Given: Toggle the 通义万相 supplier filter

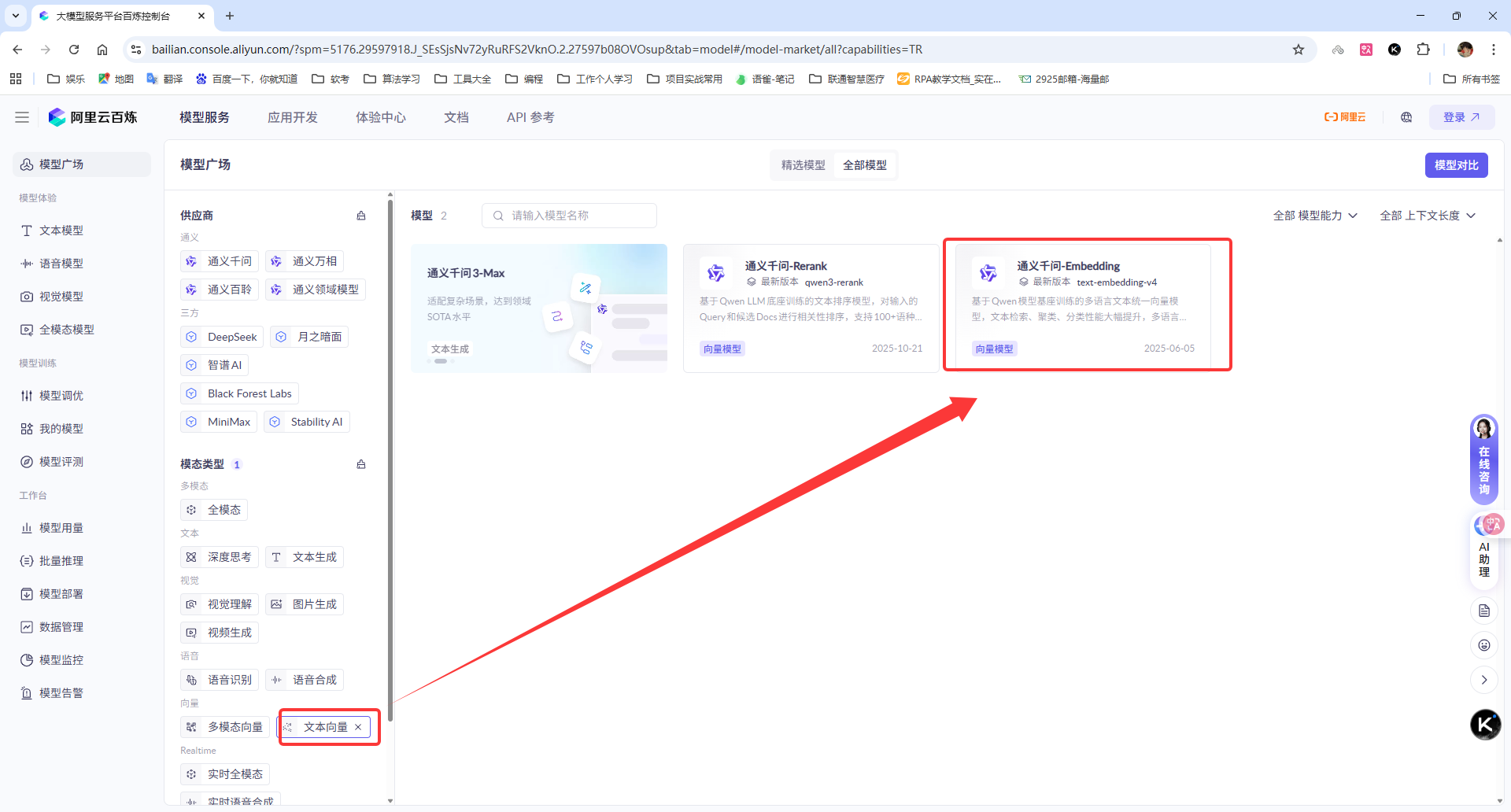Looking at the screenshot, I should [305, 261].
